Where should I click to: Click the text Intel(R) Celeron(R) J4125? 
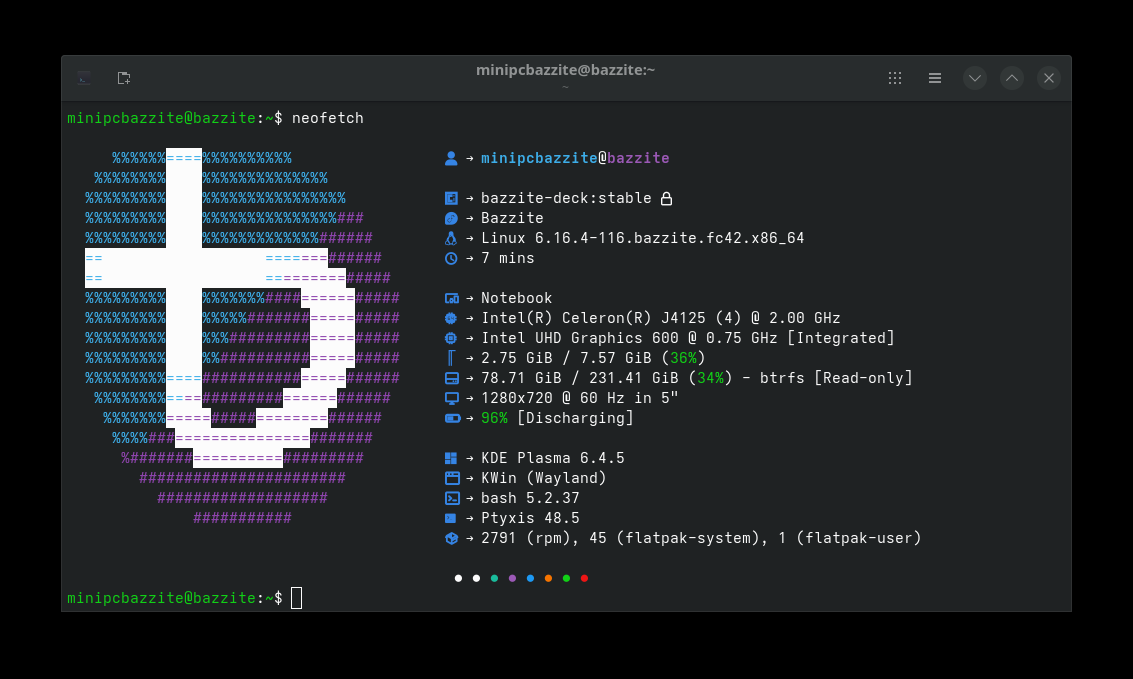click(593, 319)
